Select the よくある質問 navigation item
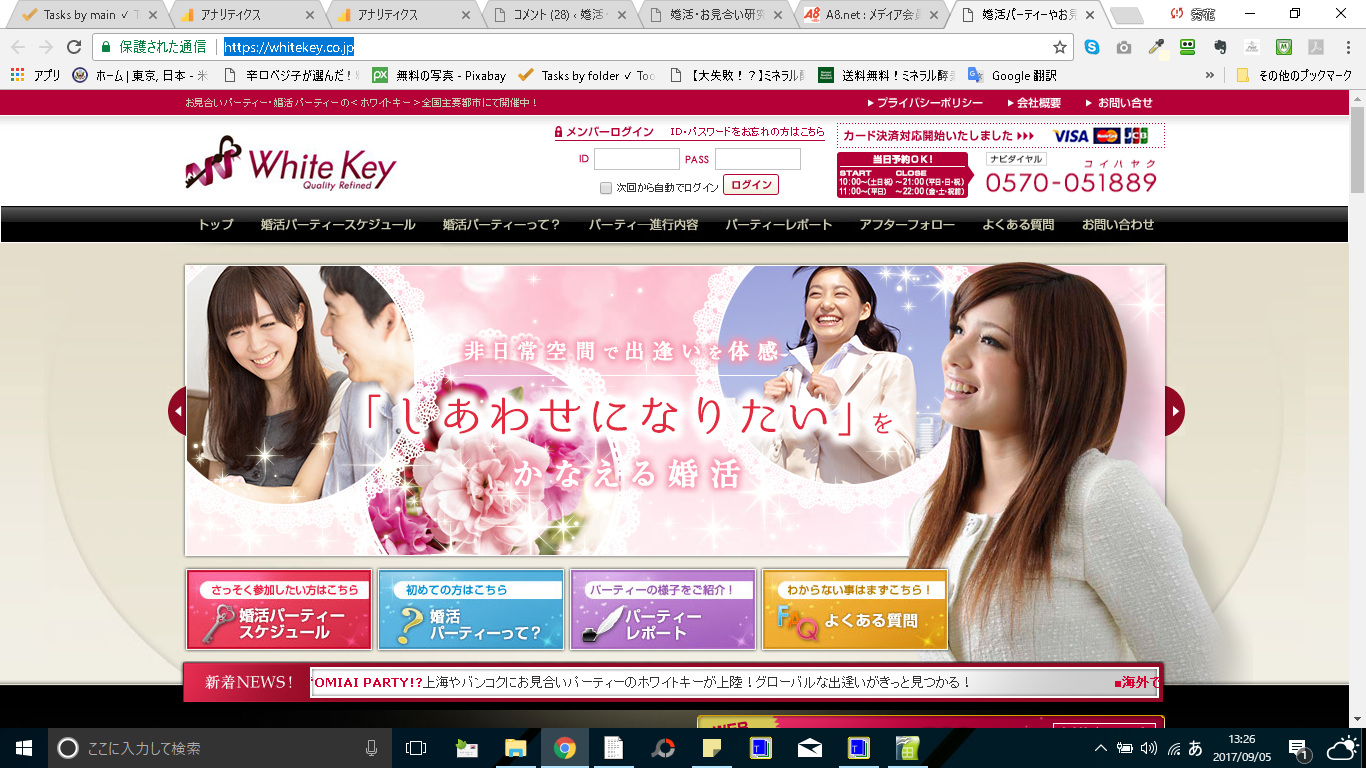 (1018, 225)
